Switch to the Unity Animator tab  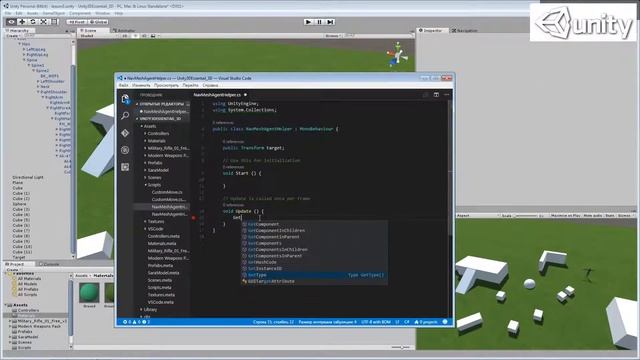(x=124, y=31)
